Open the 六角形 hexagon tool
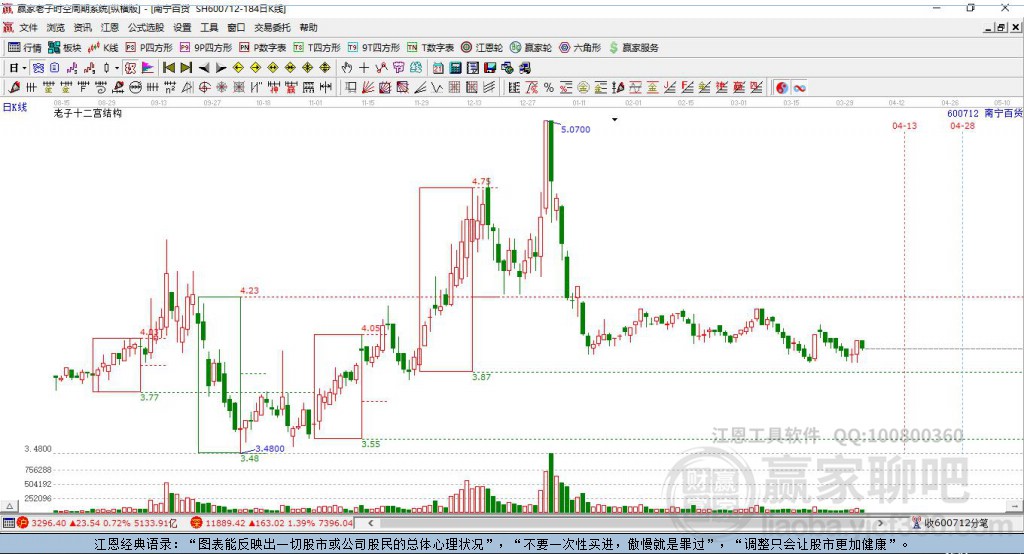 pyautogui.click(x=580, y=48)
